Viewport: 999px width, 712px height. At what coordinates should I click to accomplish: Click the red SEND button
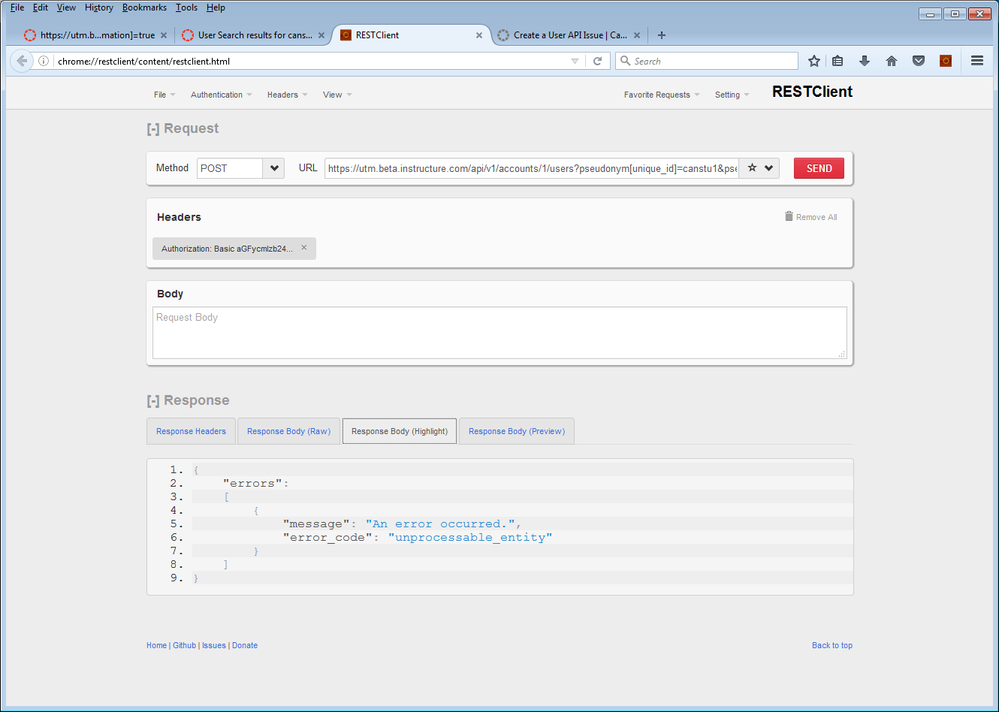(819, 168)
